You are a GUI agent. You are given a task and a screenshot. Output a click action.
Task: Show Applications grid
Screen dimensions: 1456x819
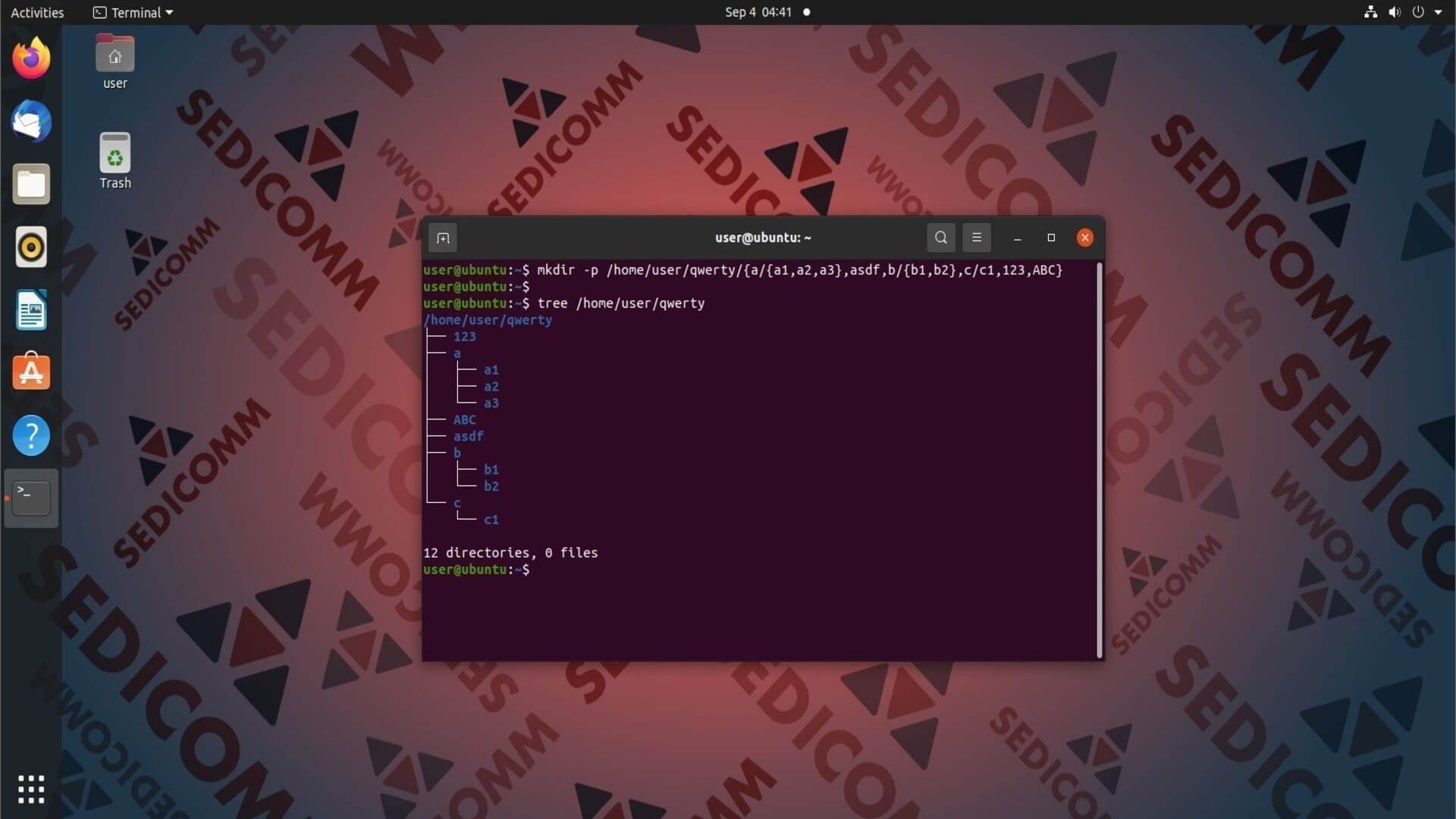[31, 789]
